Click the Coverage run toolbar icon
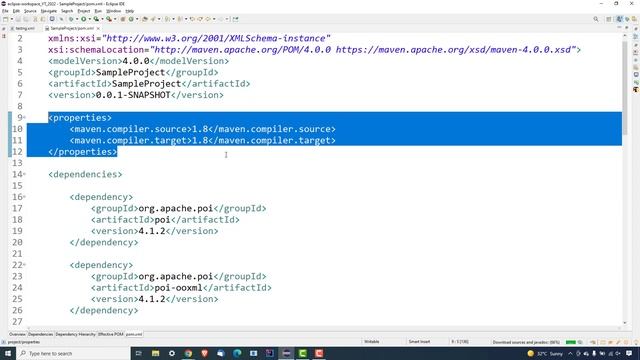This screenshot has height=360, width=640. pos(96,19)
